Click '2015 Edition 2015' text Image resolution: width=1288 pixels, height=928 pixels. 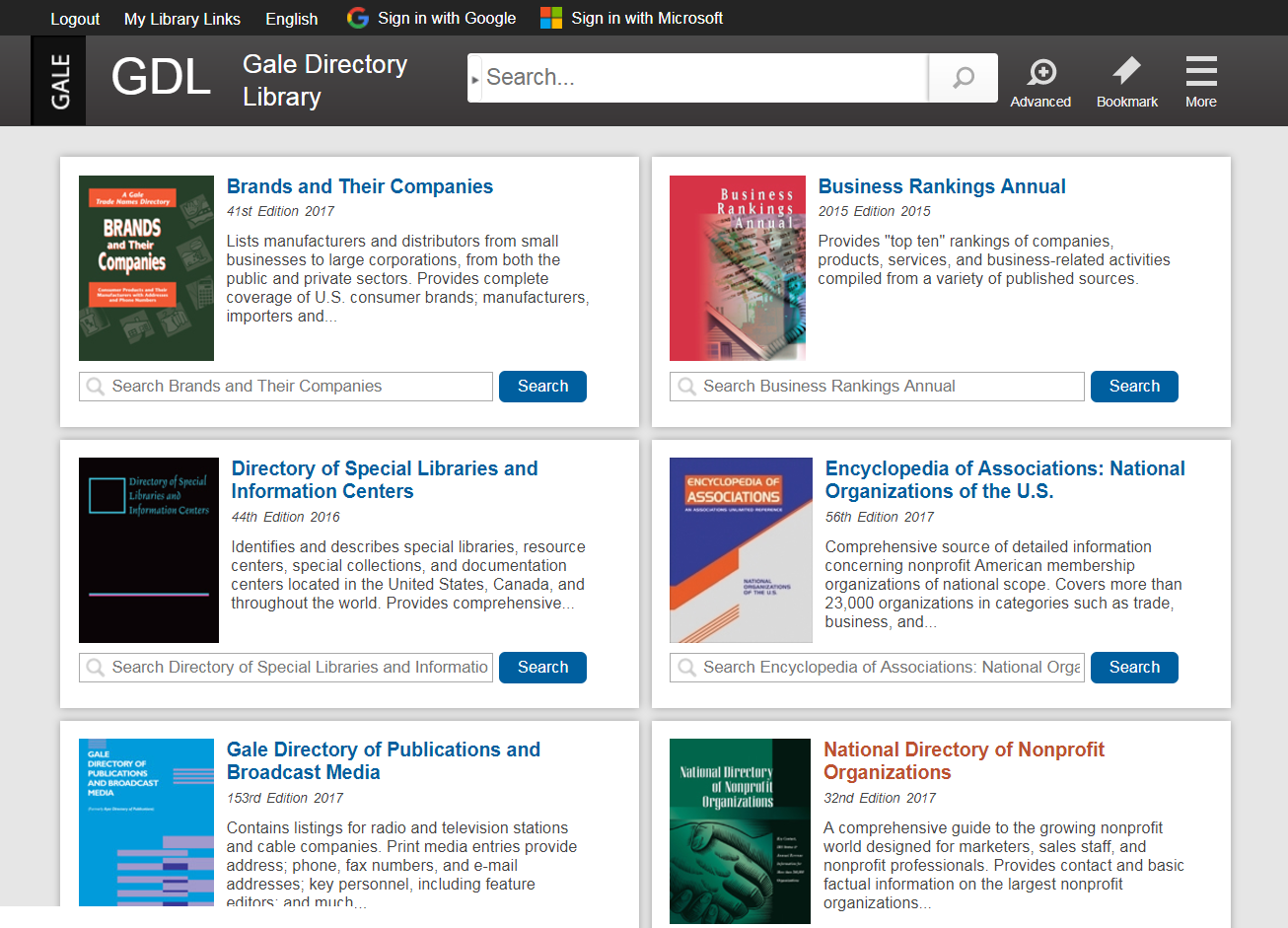(x=875, y=211)
